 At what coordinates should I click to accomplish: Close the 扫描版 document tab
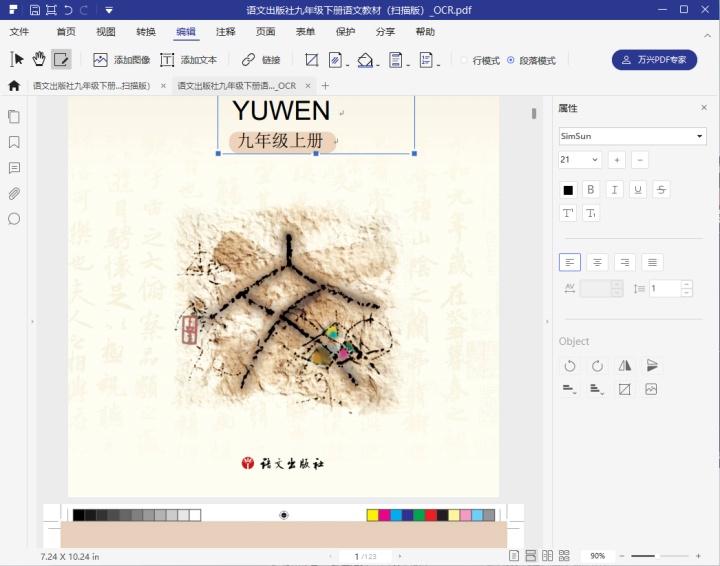tap(163, 86)
